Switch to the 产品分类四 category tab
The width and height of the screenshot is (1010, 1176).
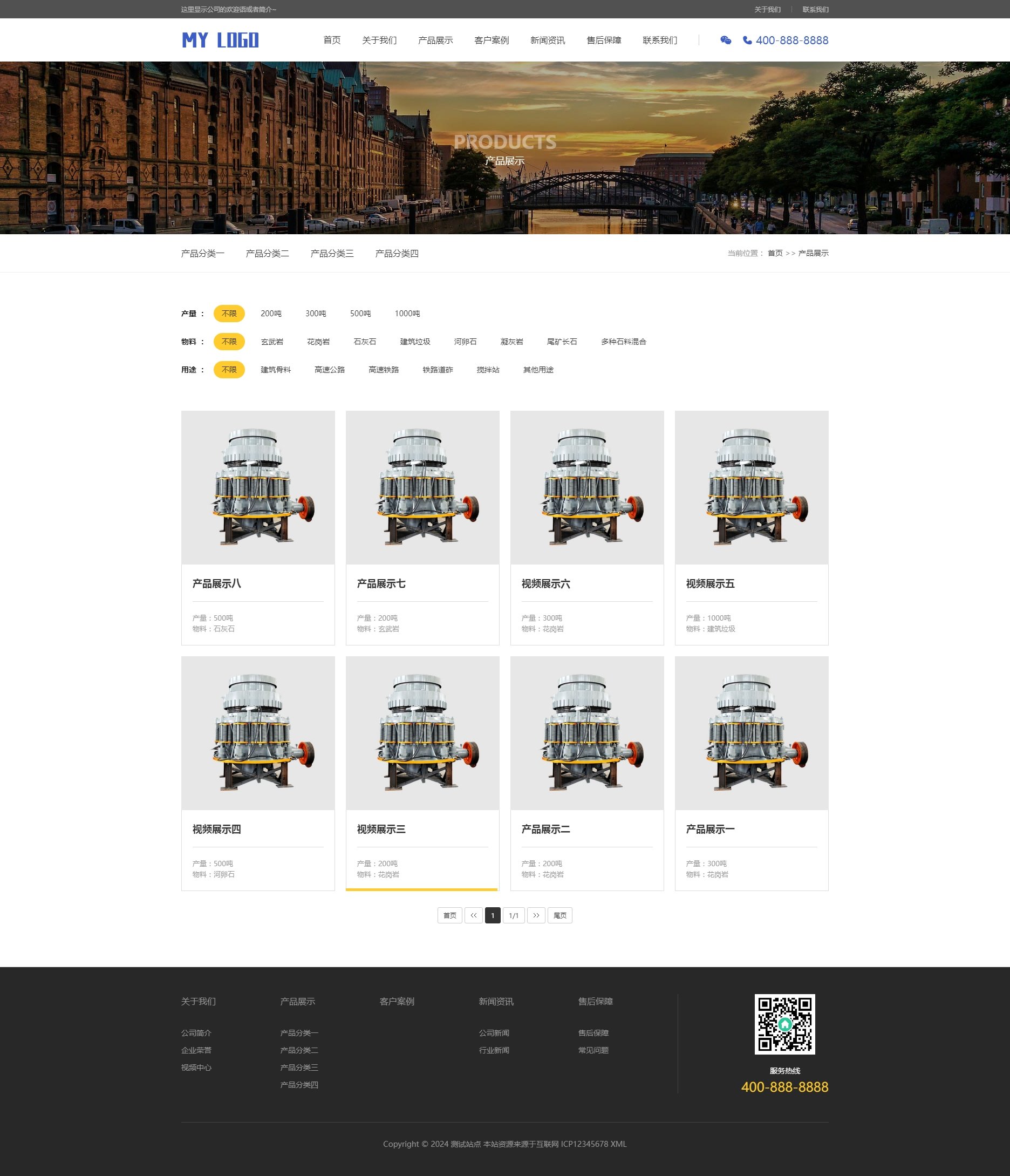397,253
